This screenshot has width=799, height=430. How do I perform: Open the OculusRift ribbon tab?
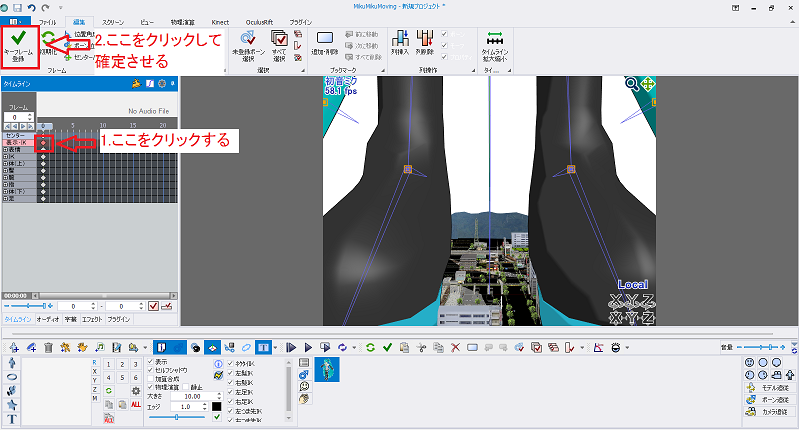point(259,22)
